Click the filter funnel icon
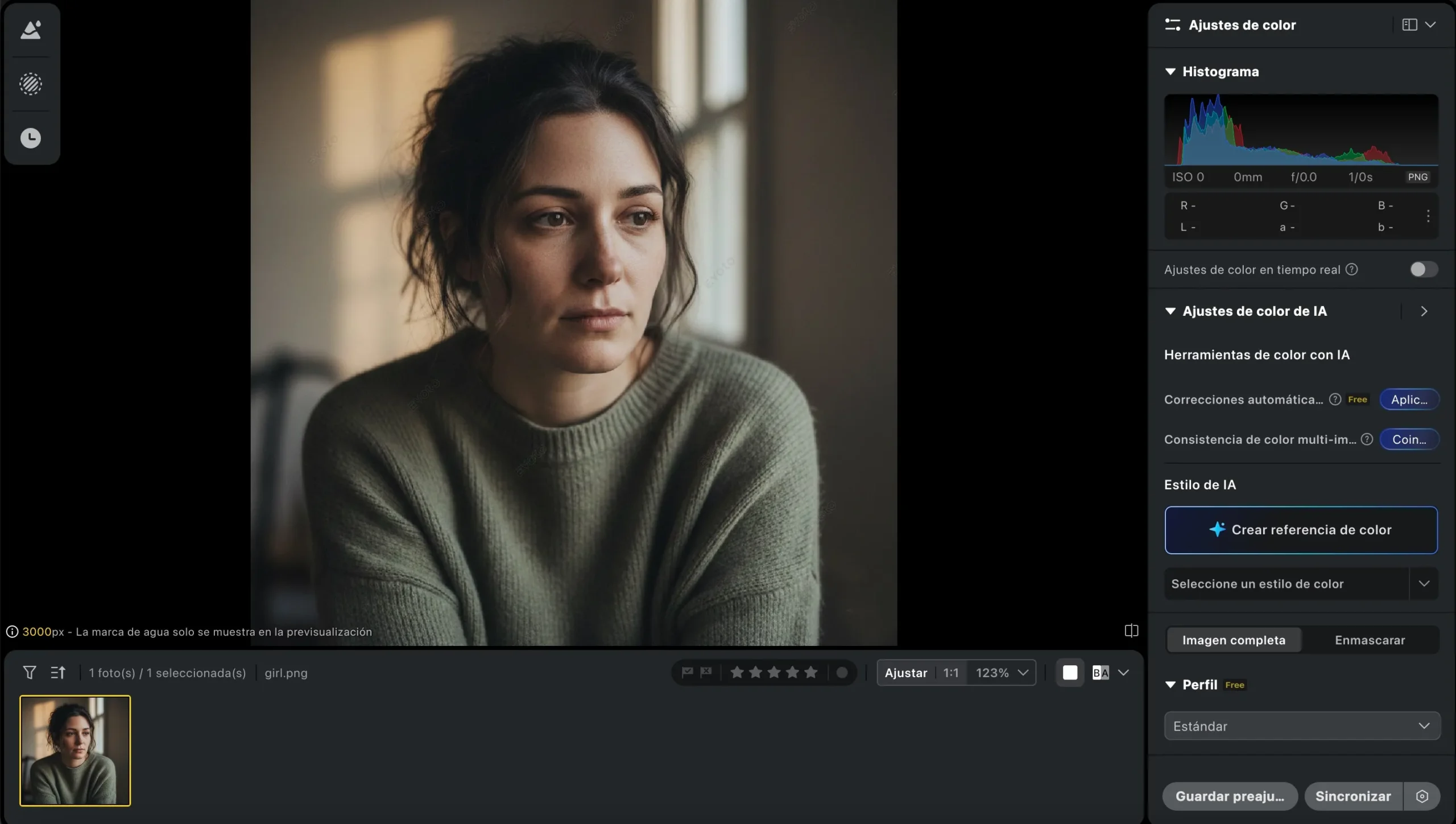 click(x=30, y=673)
